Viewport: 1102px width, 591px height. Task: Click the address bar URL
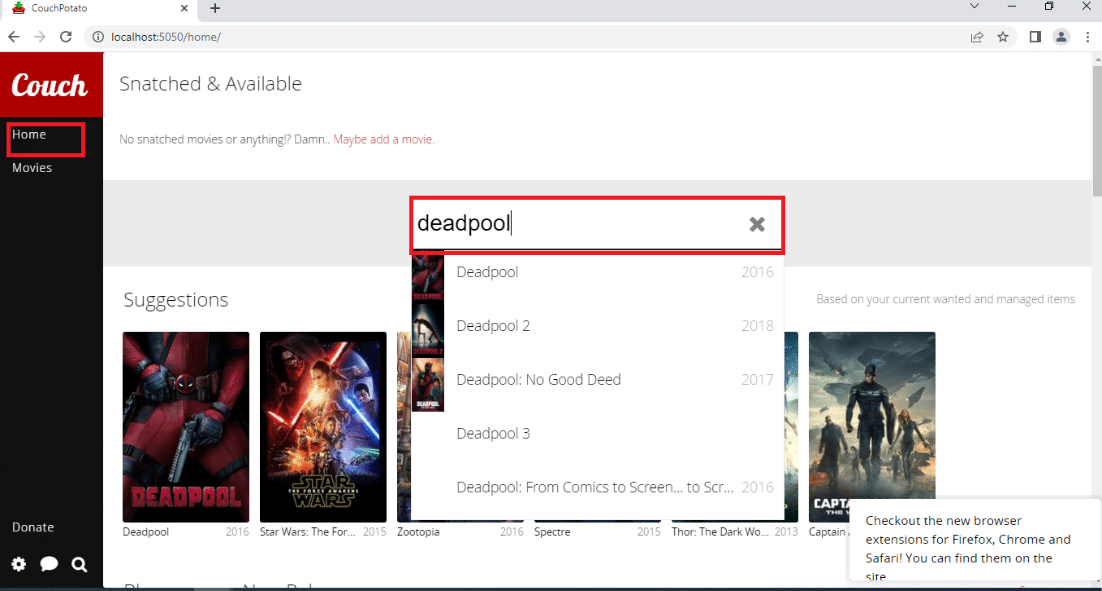pos(166,37)
